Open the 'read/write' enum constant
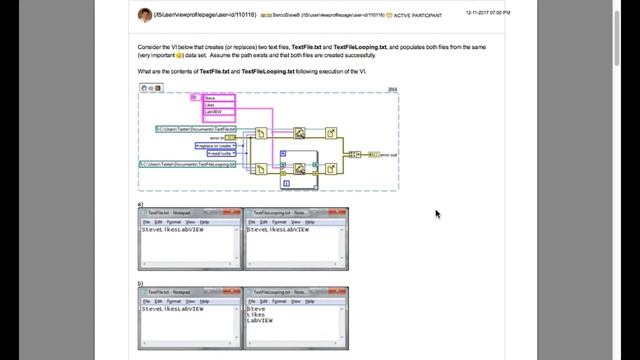 coord(222,153)
